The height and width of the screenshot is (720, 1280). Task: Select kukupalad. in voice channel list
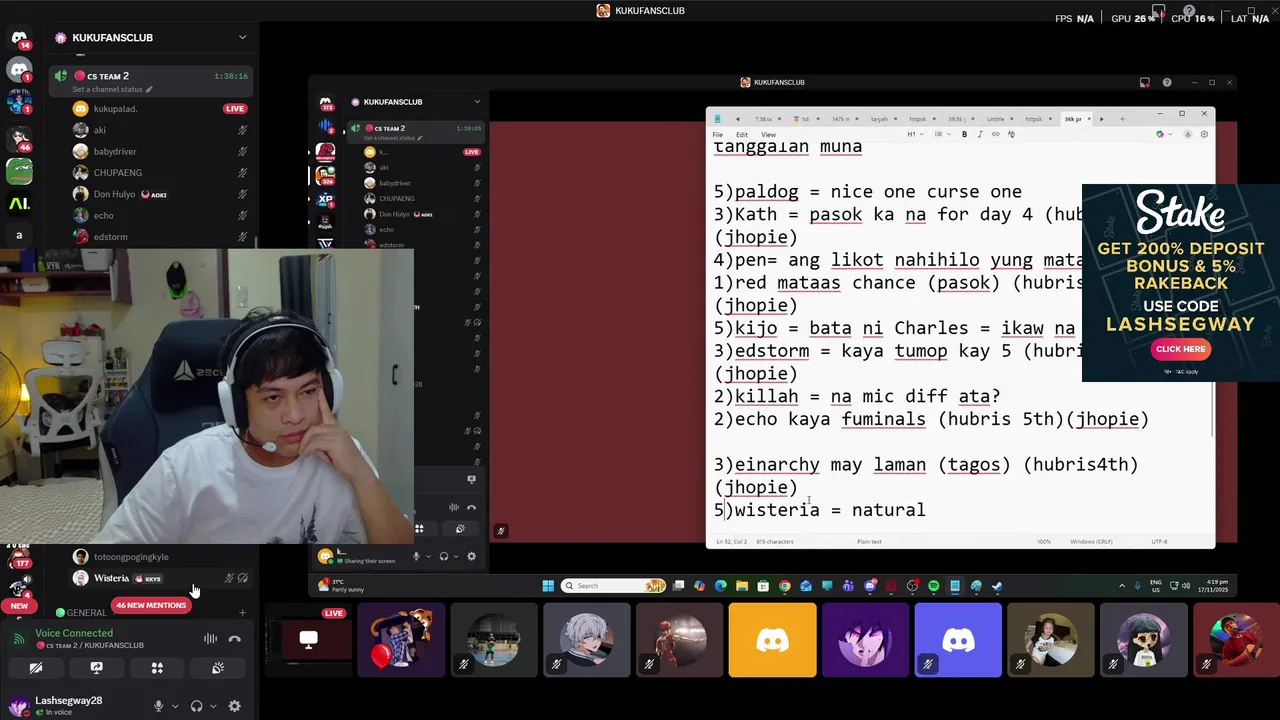[151, 108]
